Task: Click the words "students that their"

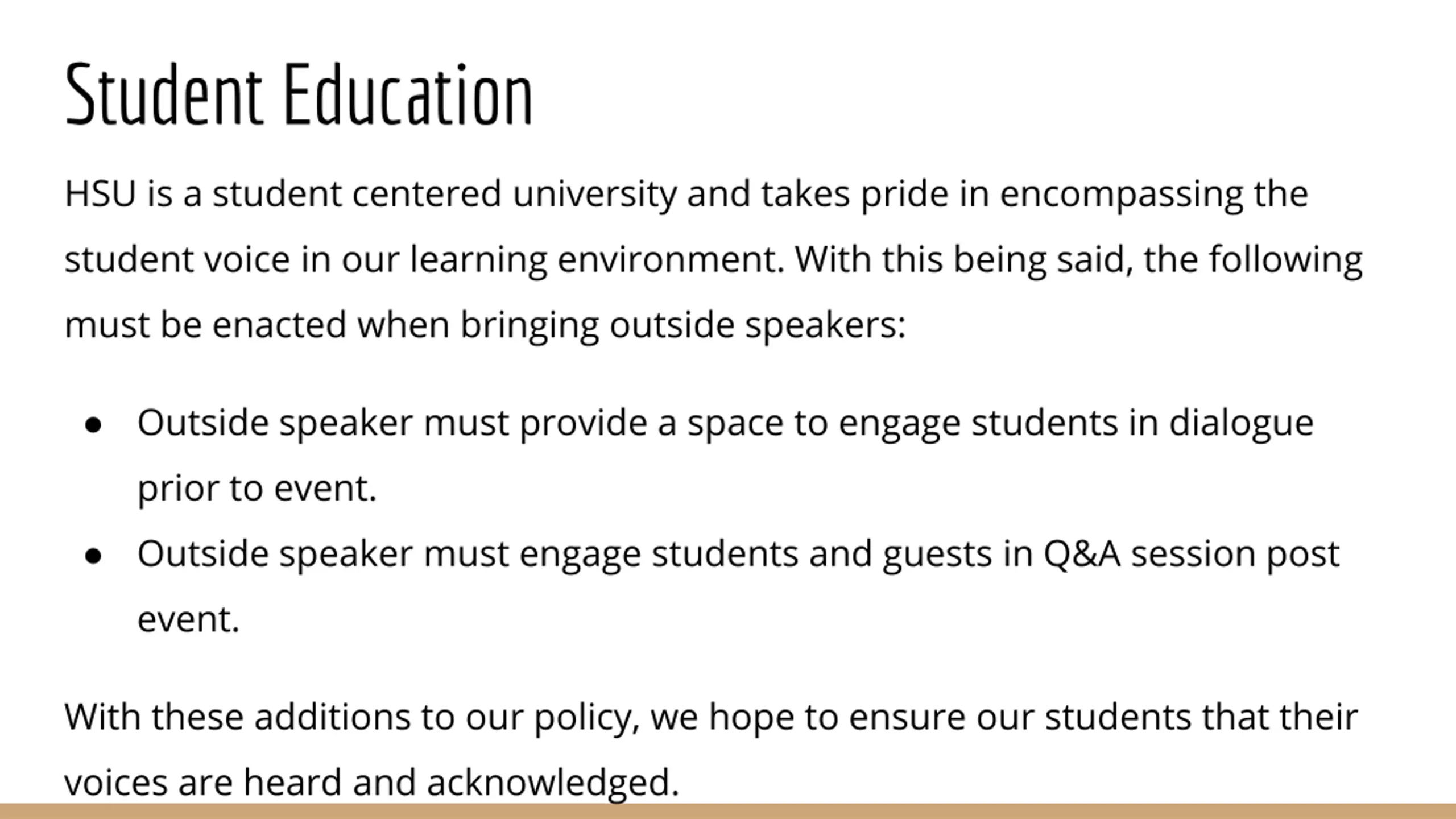Action: (x=1201, y=716)
